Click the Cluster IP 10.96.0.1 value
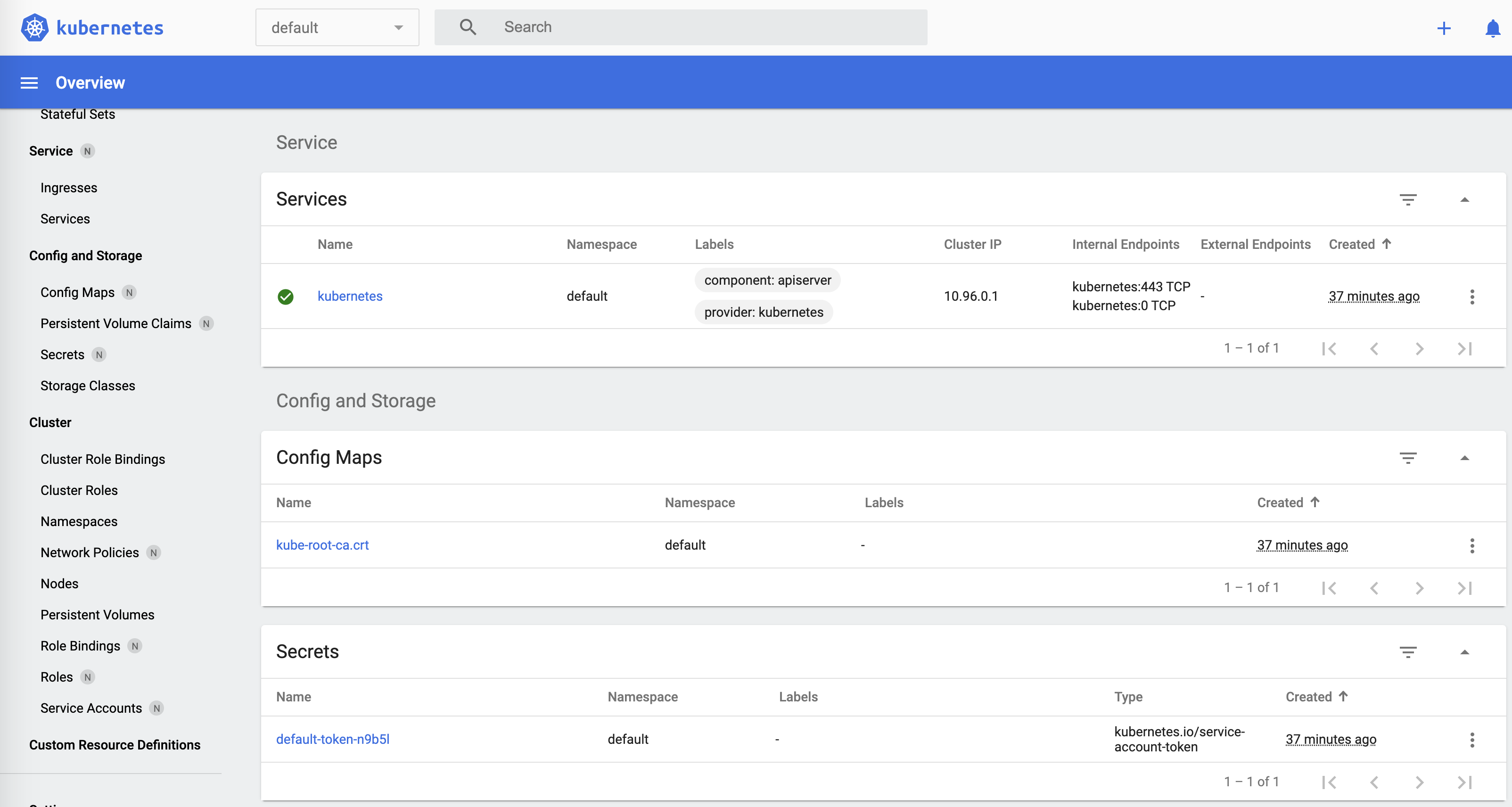Viewport: 1512px width, 807px height. click(x=971, y=296)
